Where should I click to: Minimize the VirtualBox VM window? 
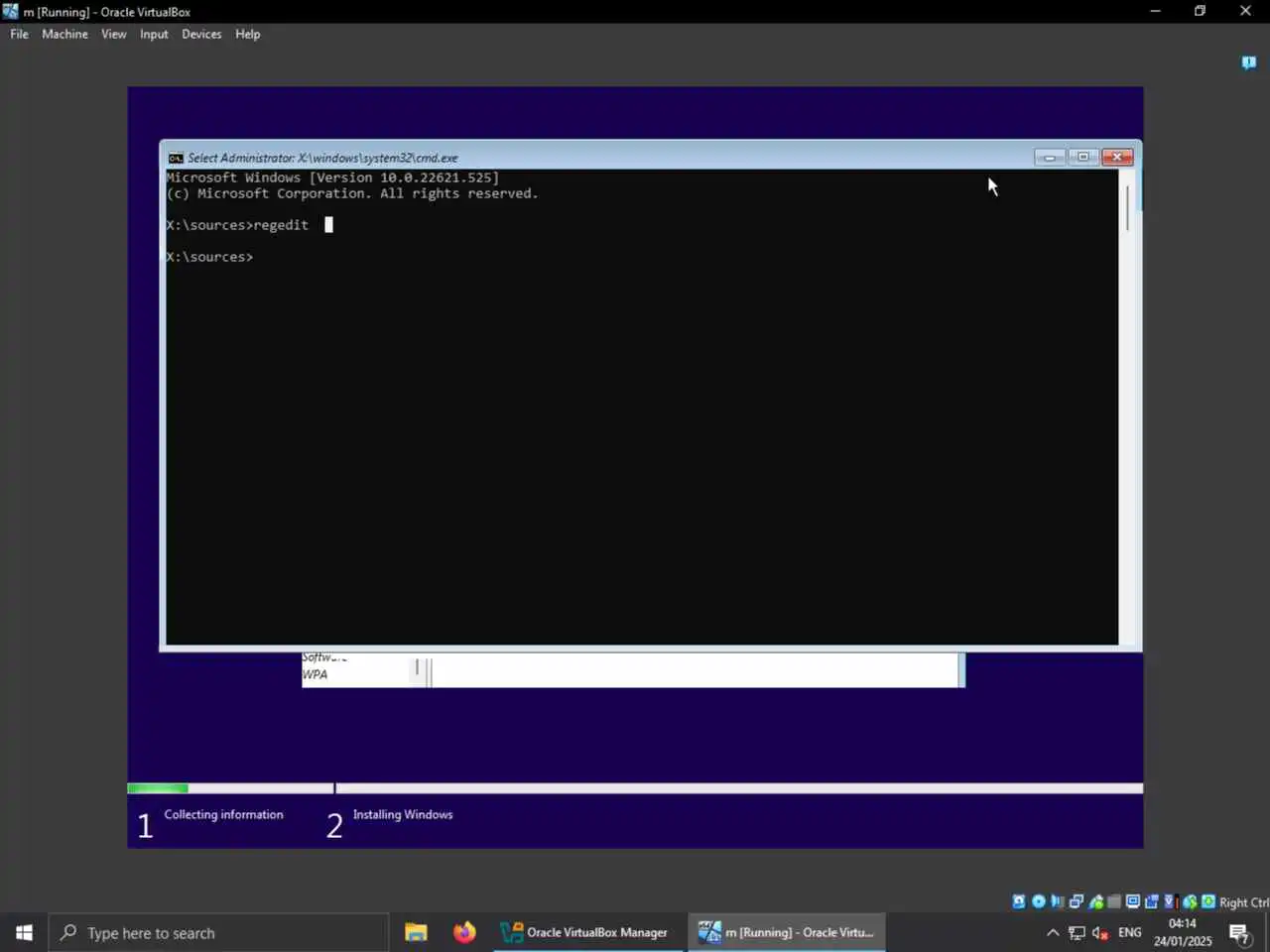(x=1155, y=11)
